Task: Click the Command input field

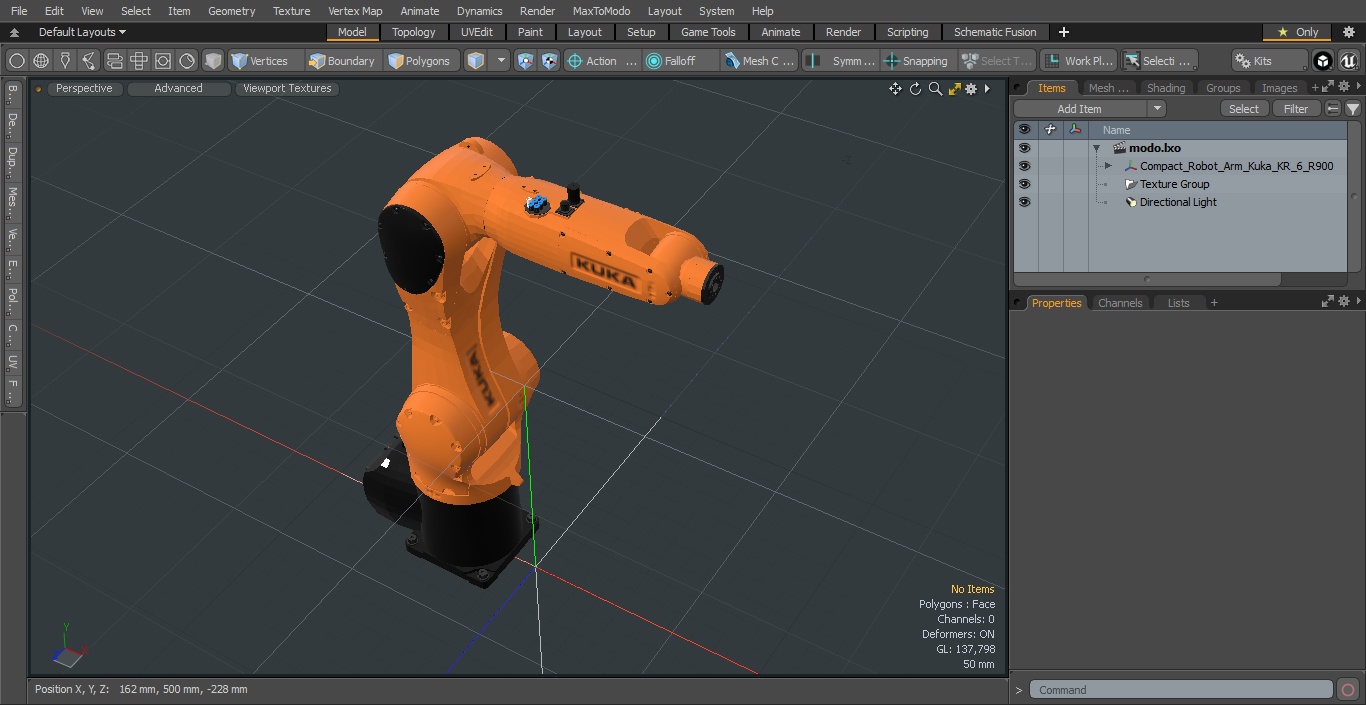Action: 1181,690
